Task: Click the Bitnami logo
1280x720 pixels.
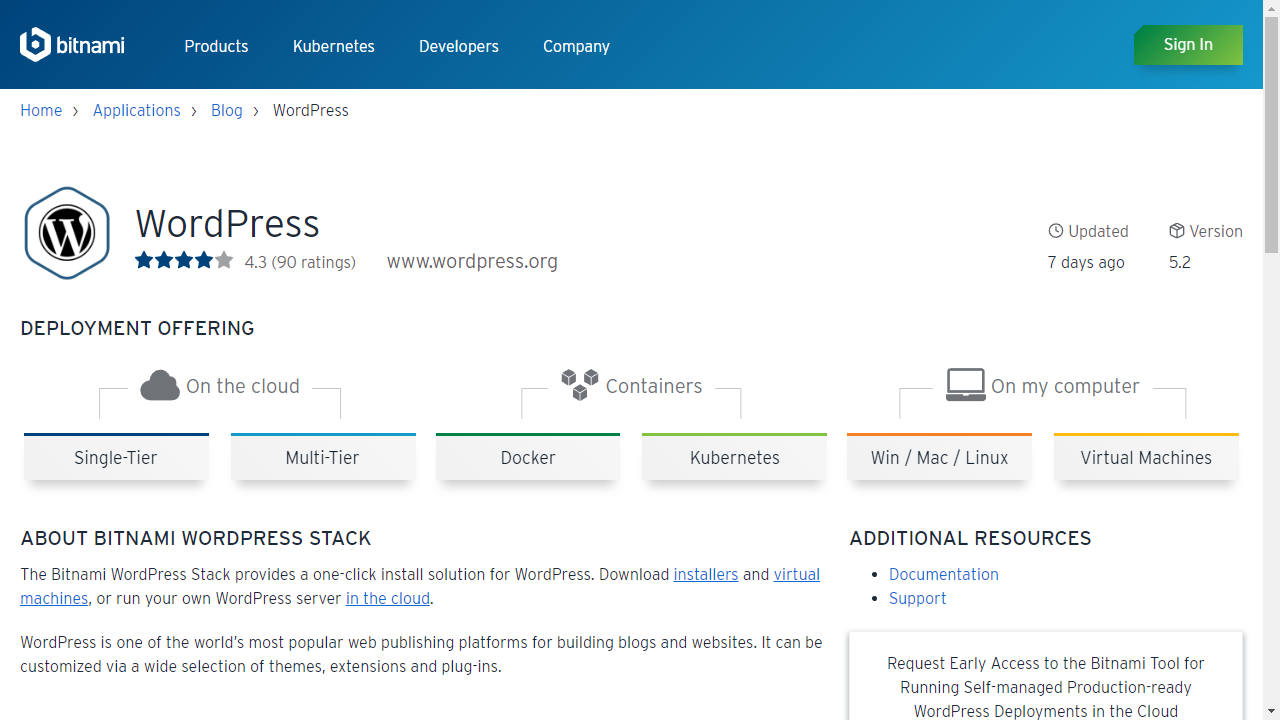Action: tap(72, 45)
